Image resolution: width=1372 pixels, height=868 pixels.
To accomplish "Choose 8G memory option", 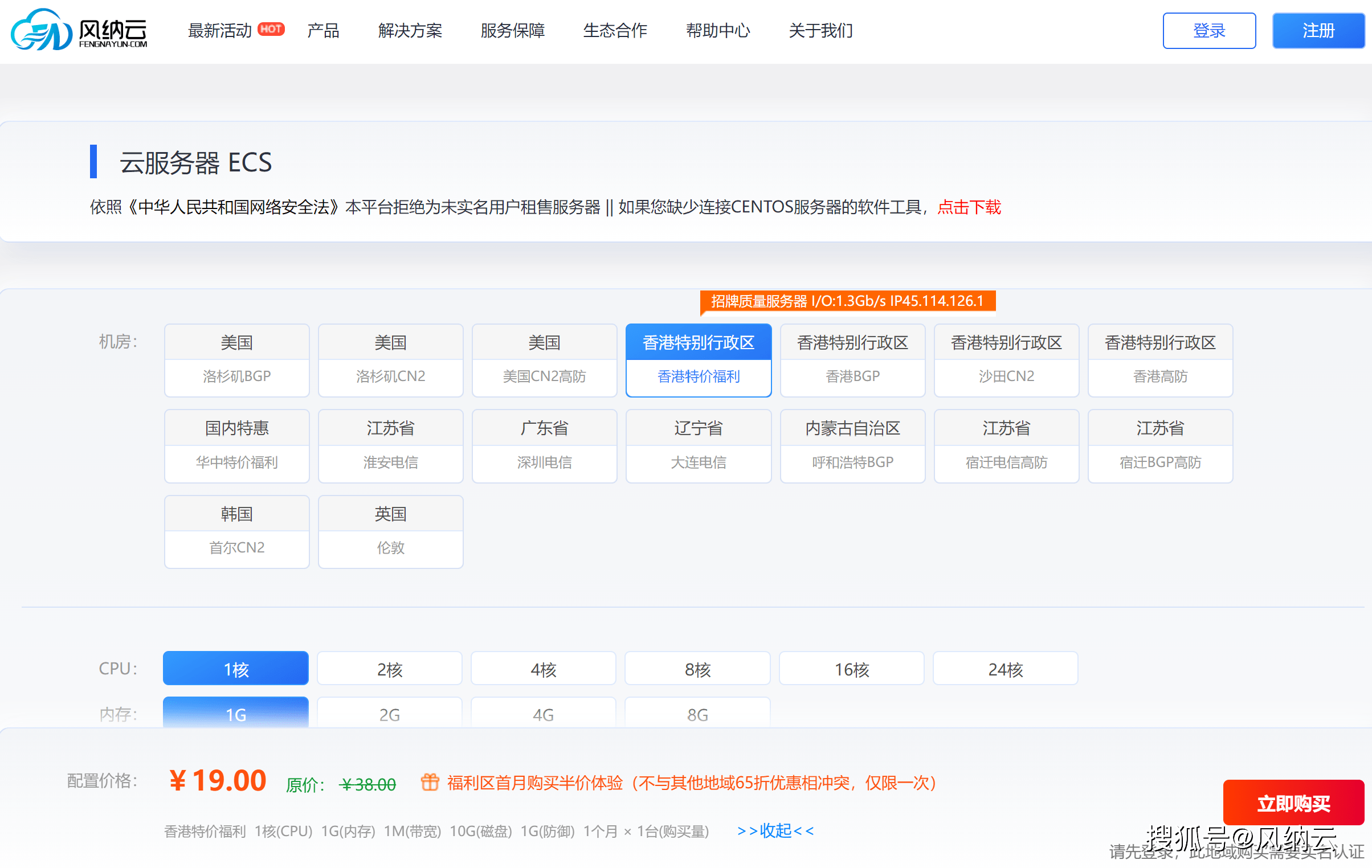I will [698, 713].
